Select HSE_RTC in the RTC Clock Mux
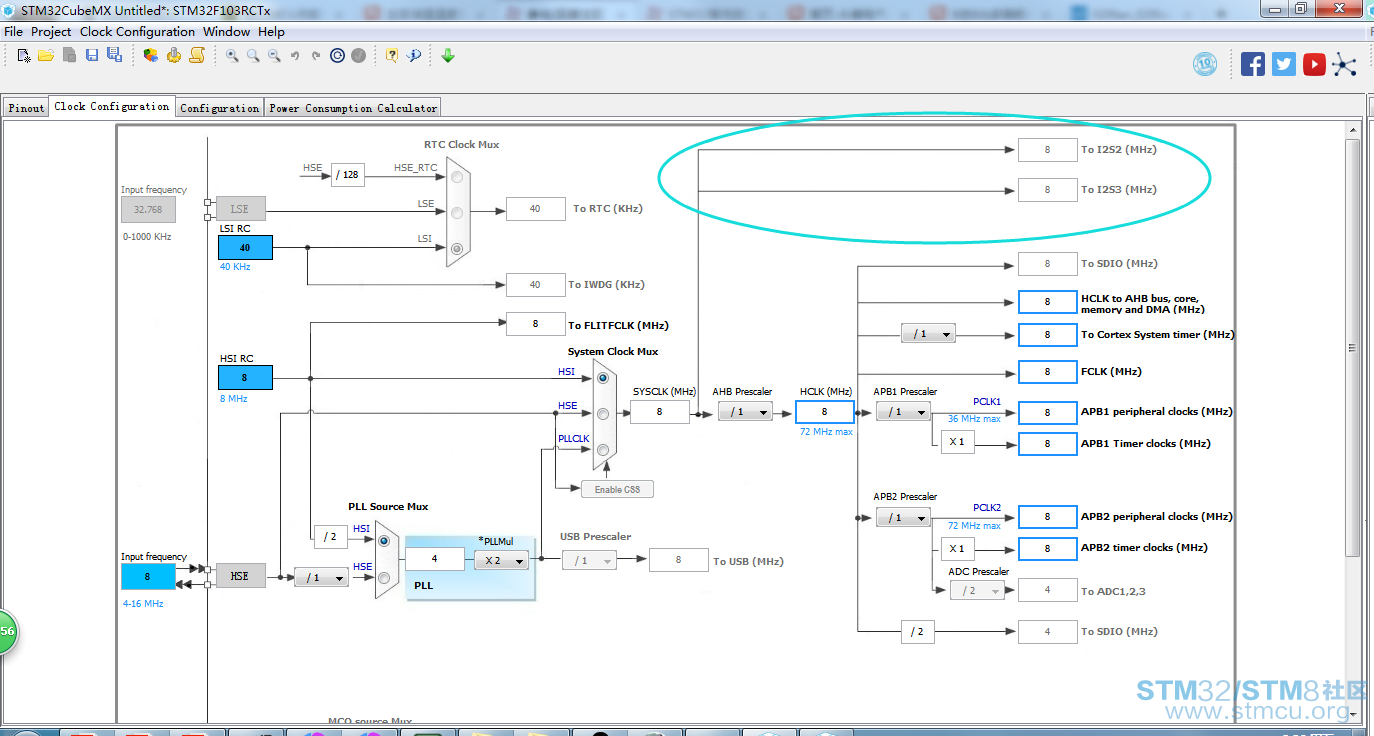Screen dimensions: 1374x736 [x=457, y=177]
